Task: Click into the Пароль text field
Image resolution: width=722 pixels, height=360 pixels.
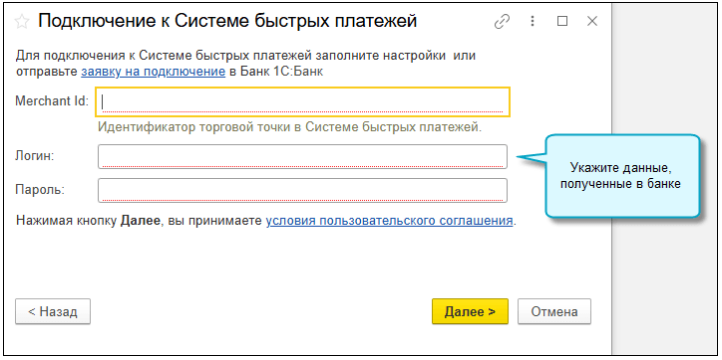Action: (x=303, y=190)
